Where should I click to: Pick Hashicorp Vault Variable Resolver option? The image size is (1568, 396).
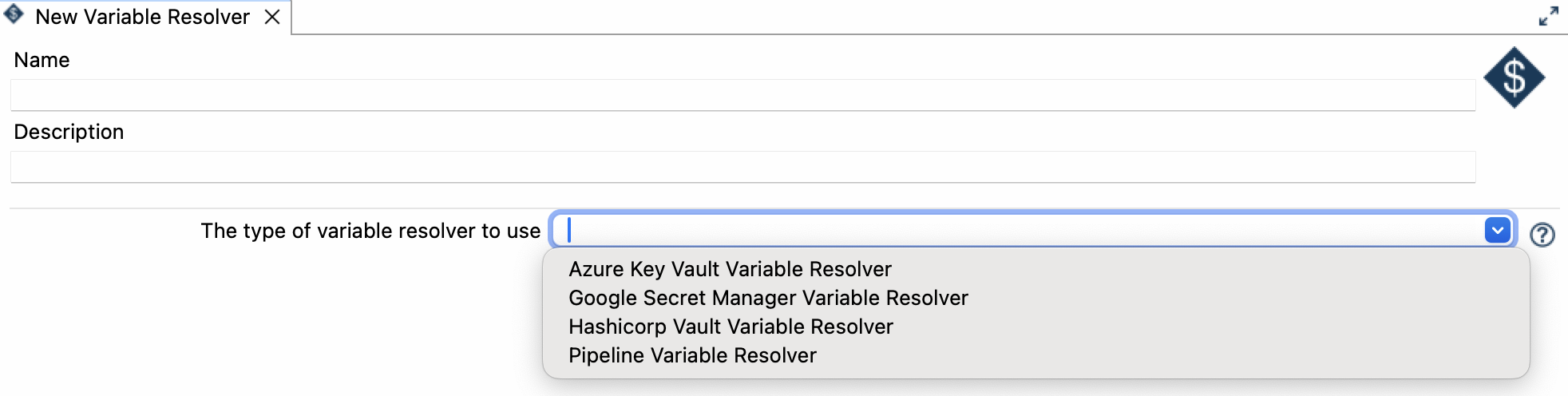coord(731,327)
